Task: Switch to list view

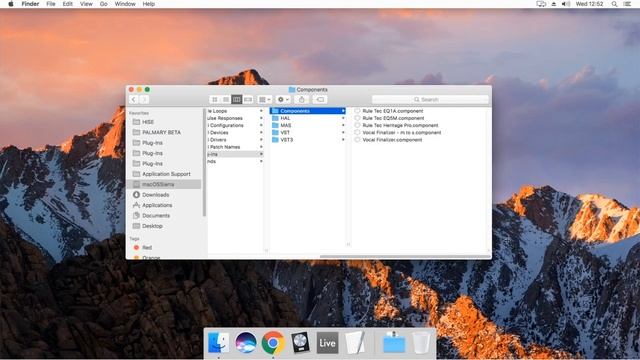Action: coord(226,100)
